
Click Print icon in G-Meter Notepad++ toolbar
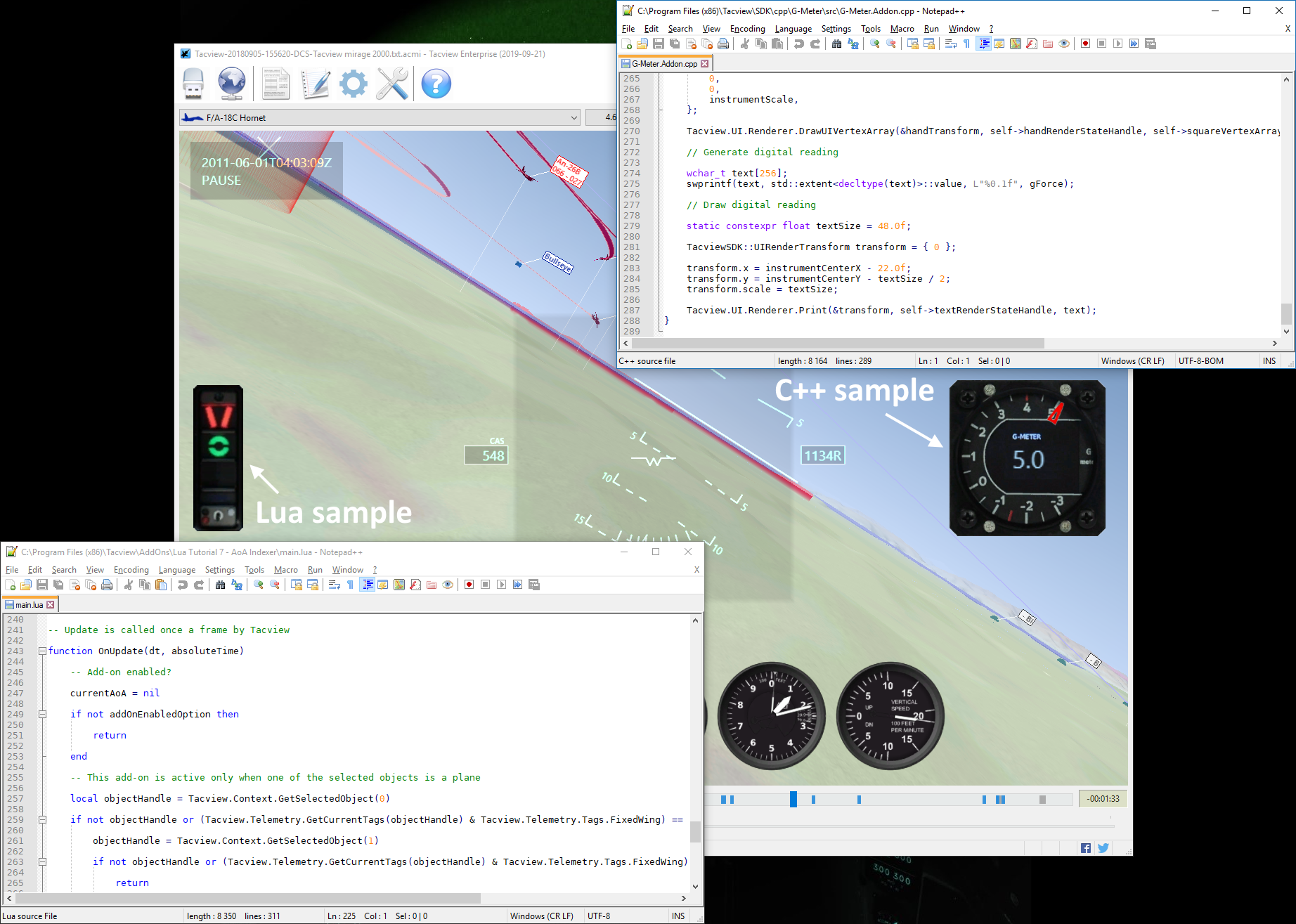tap(723, 44)
